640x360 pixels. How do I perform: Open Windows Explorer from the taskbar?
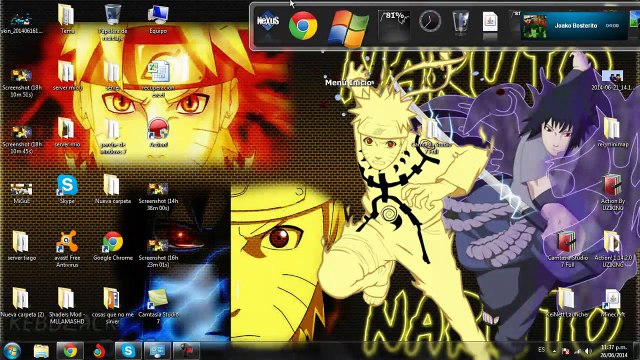pyautogui.click(x=41, y=351)
